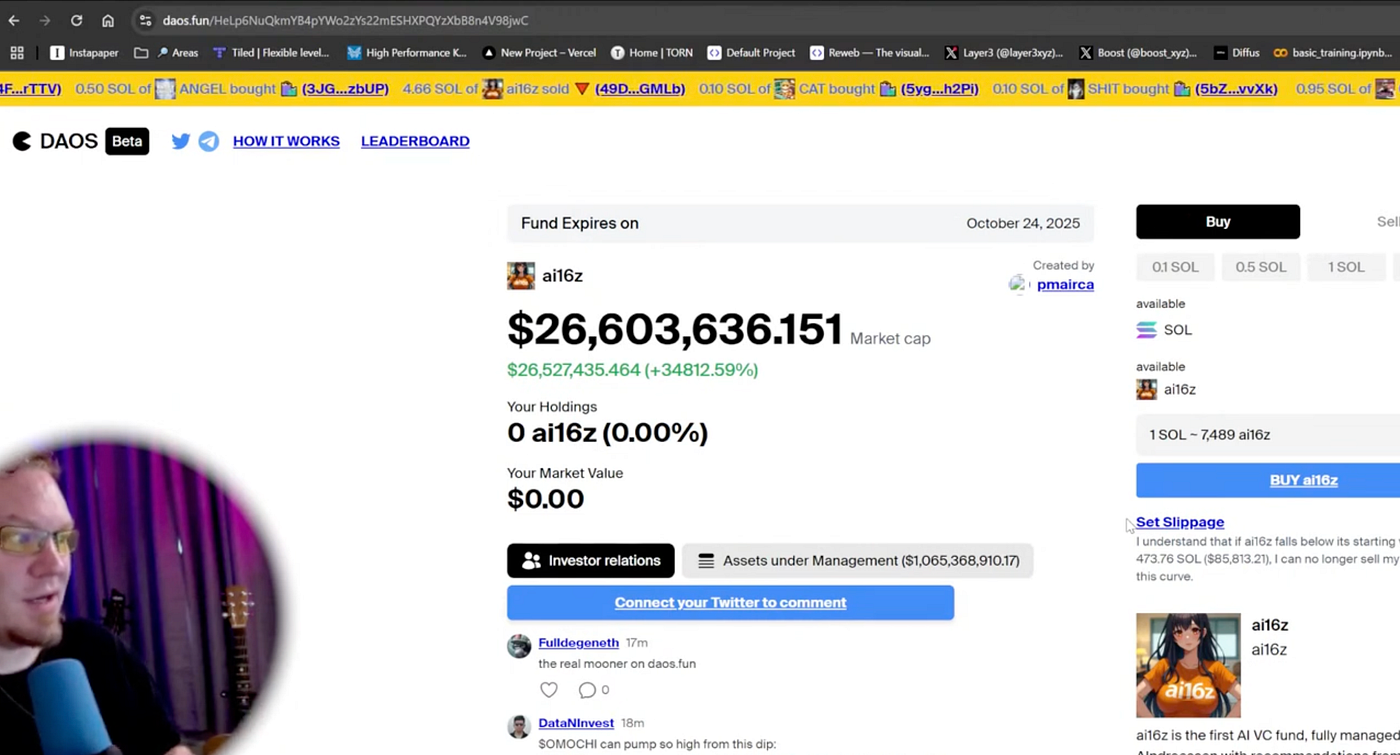
Task: Open Layer3 (@layer3xyz) bookmark
Action: point(1004,53)
